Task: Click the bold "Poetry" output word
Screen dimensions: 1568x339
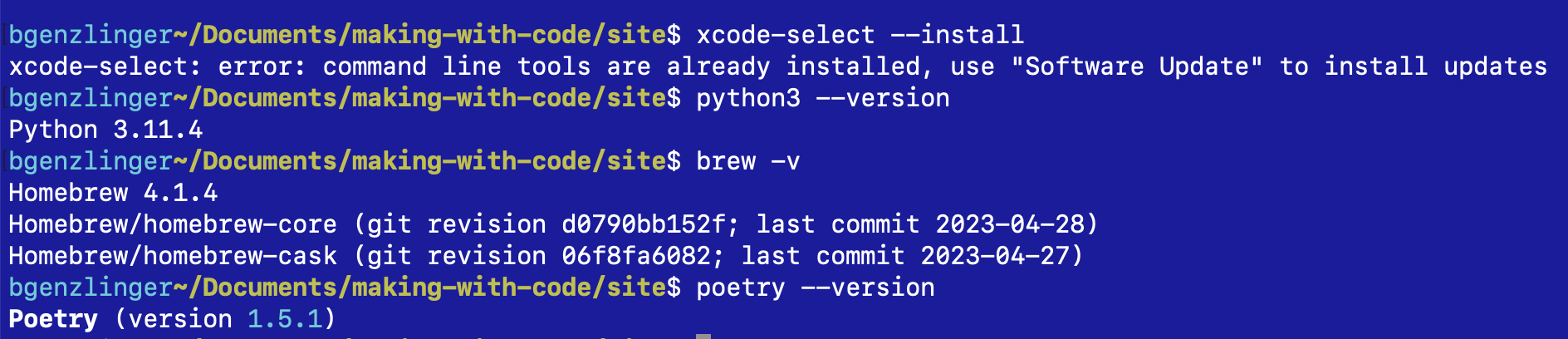Action: click(x=53, y=319)
